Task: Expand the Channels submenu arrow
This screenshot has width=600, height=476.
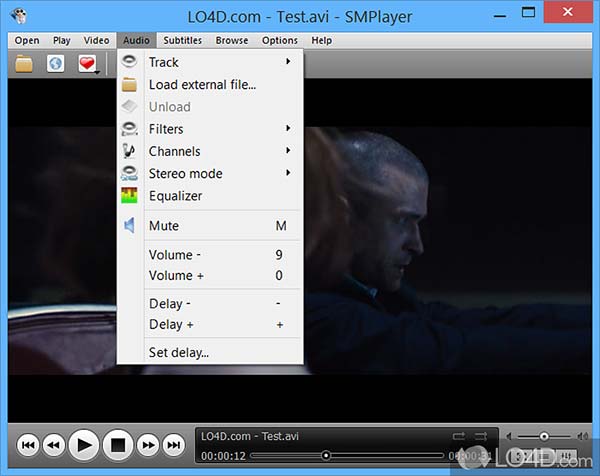Action: pyautogui.click(x=288, y=150)
